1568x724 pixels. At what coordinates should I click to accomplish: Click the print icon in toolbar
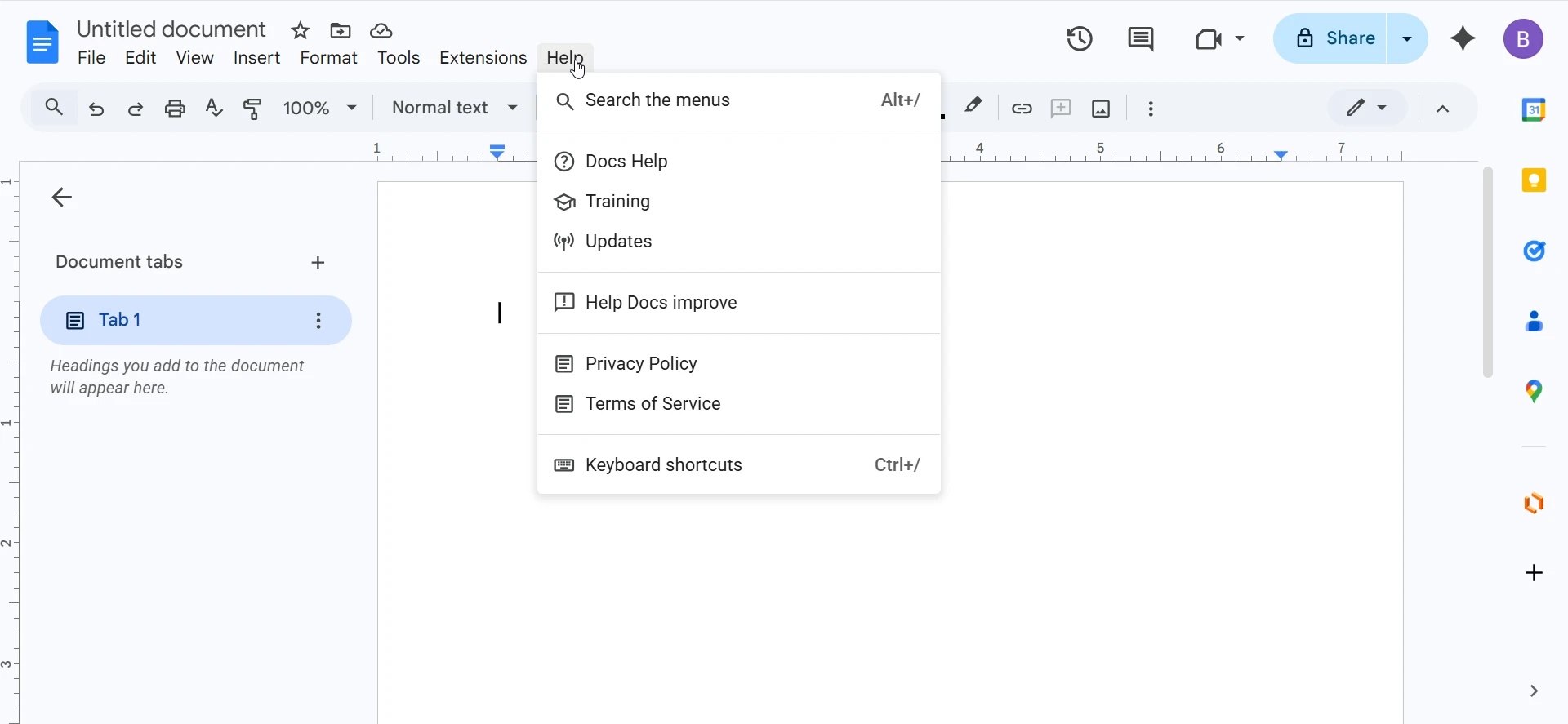[175, 108]
